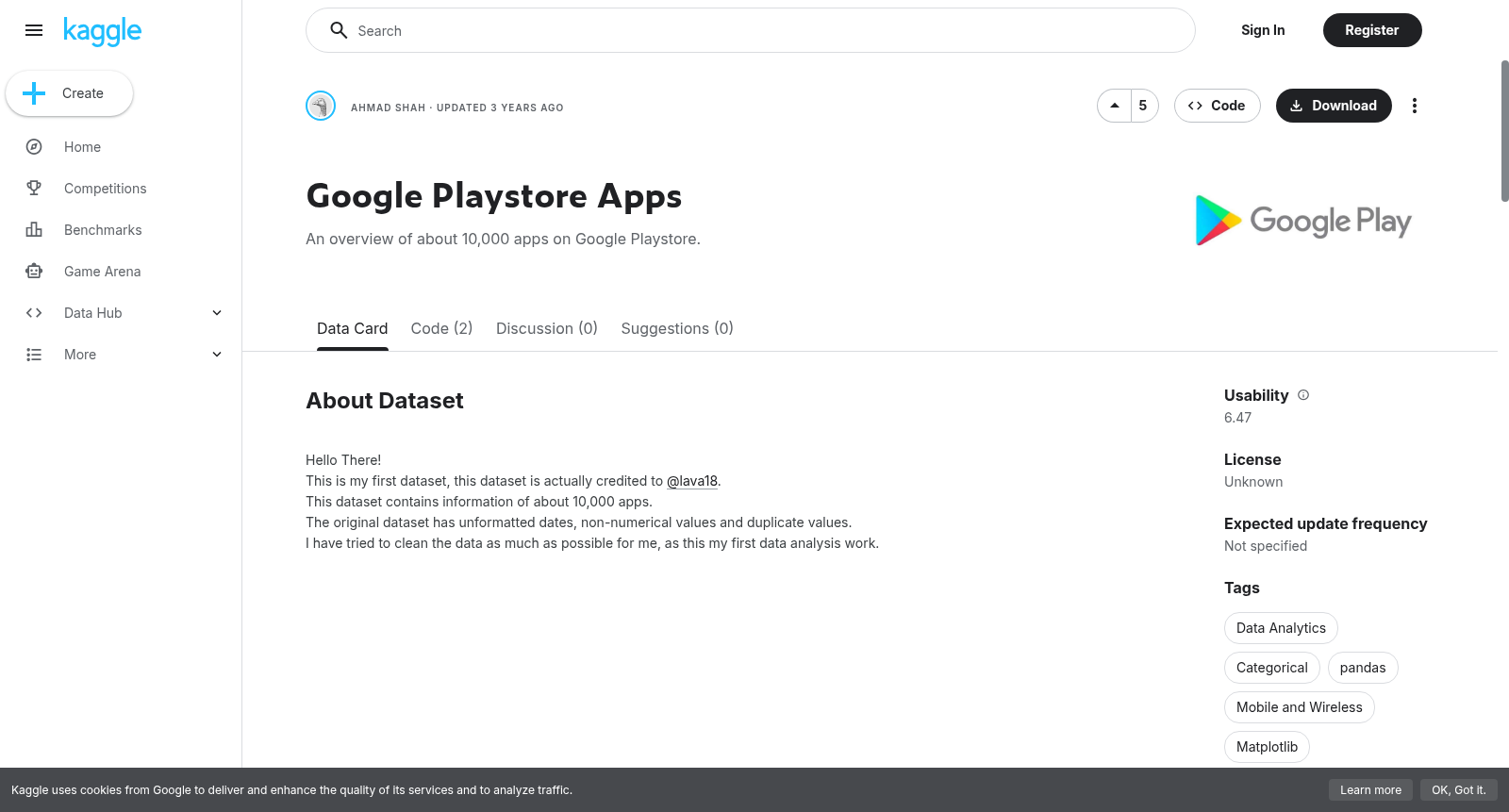Download the dataset

click(1334, 106)
